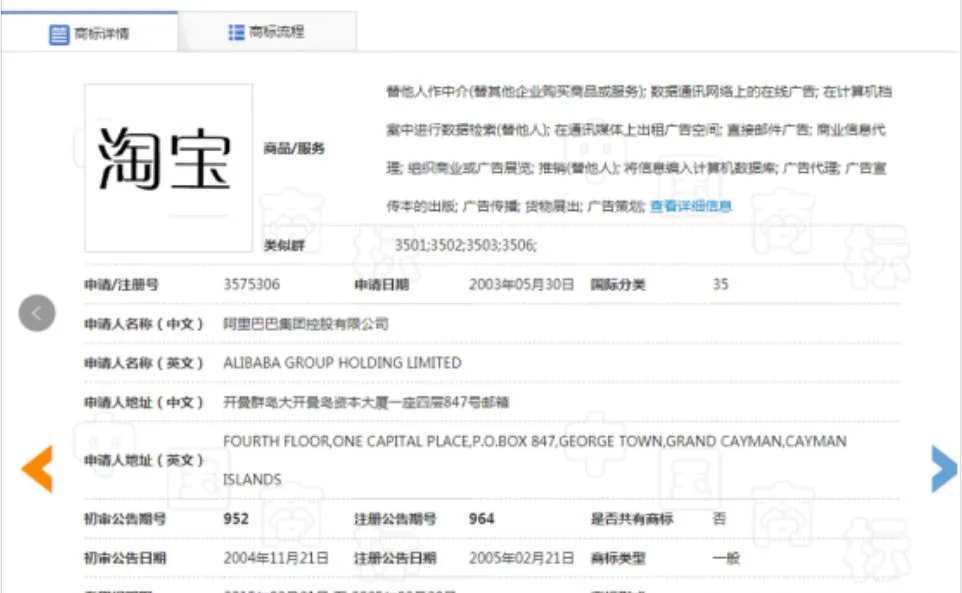Switch to the 商标流程 tab
962x593 pixels.
(267, 32)
